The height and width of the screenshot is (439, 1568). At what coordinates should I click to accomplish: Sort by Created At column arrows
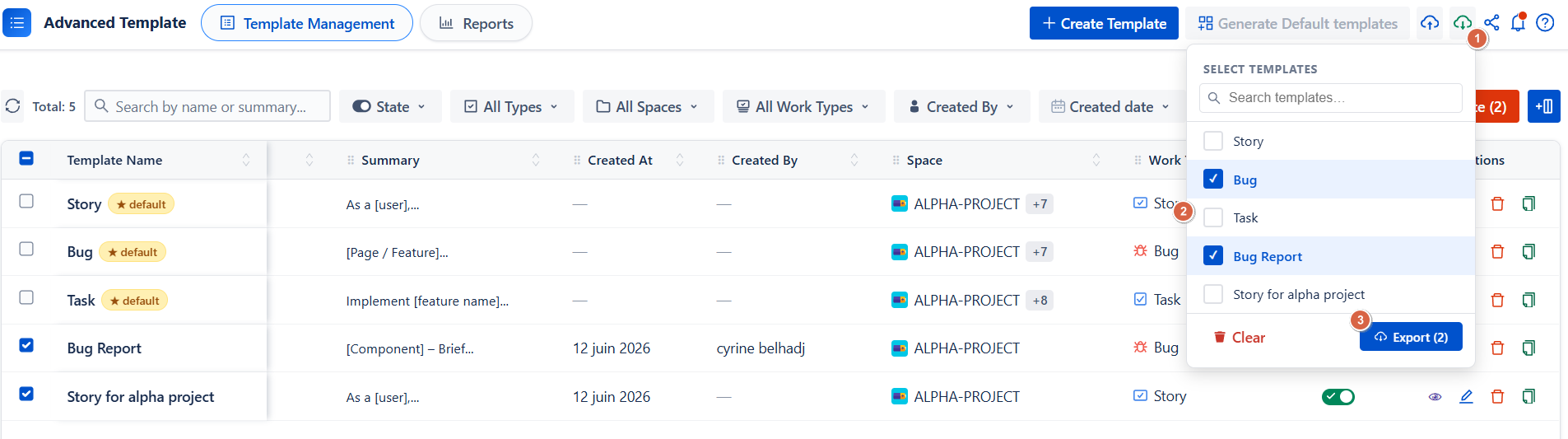(x=680, y=160)
